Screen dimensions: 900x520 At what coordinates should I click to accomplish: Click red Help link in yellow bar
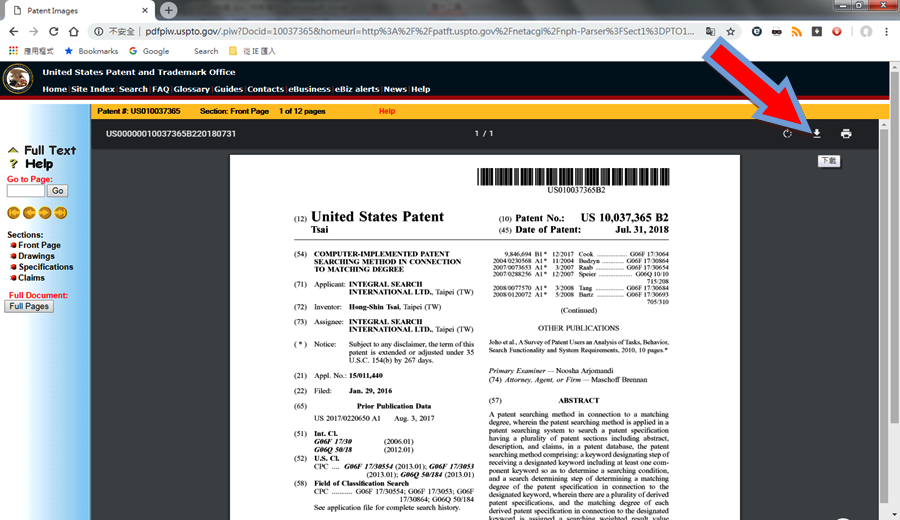tap(387, 111)
